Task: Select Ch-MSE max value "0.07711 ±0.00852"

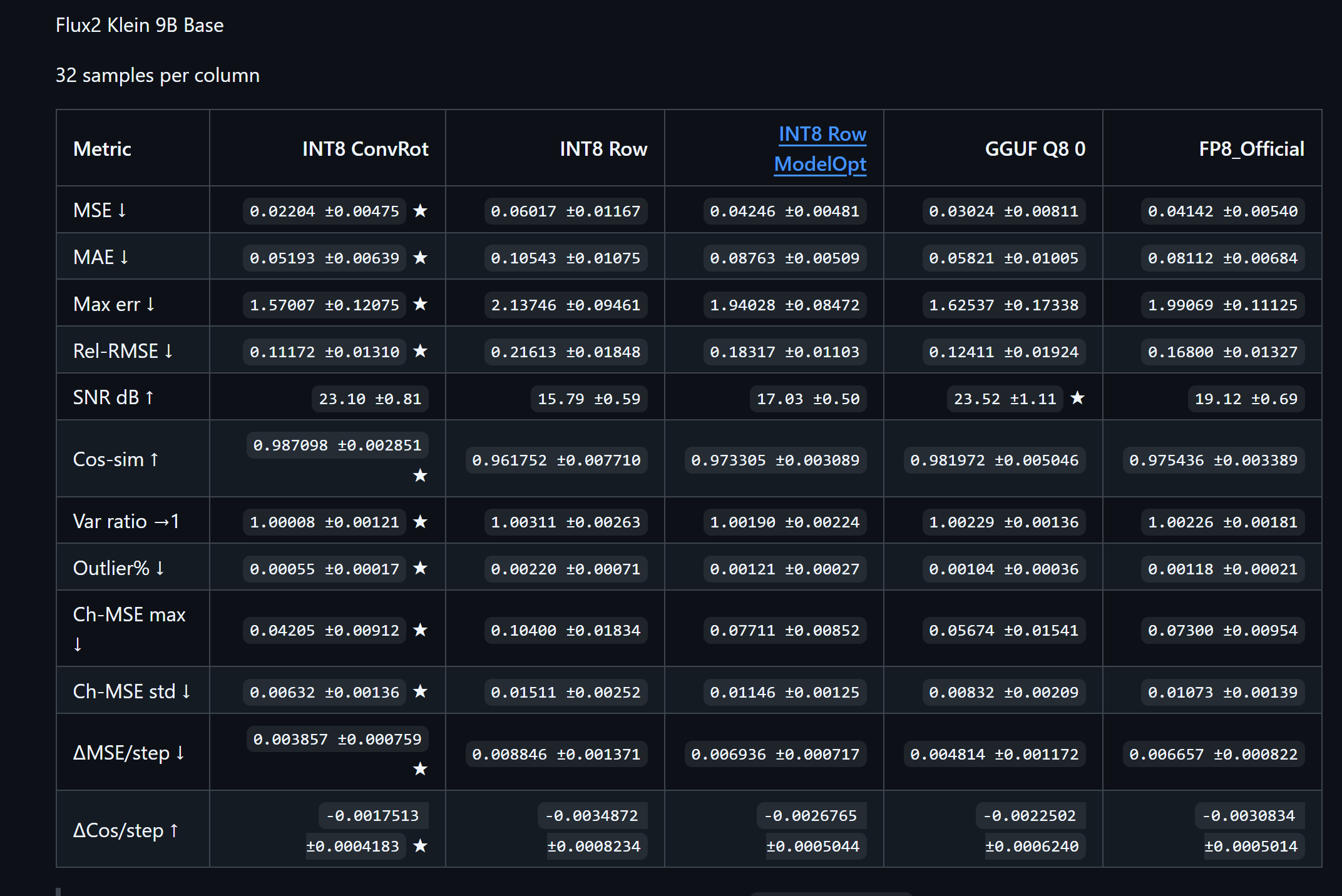Action: [785, 631]
